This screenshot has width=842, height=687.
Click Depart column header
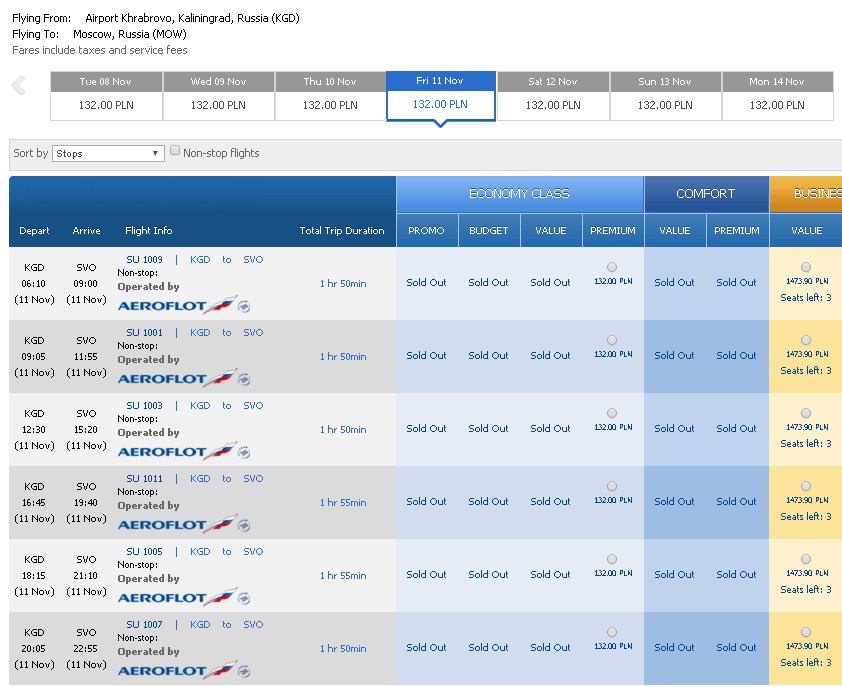[34, 230]
